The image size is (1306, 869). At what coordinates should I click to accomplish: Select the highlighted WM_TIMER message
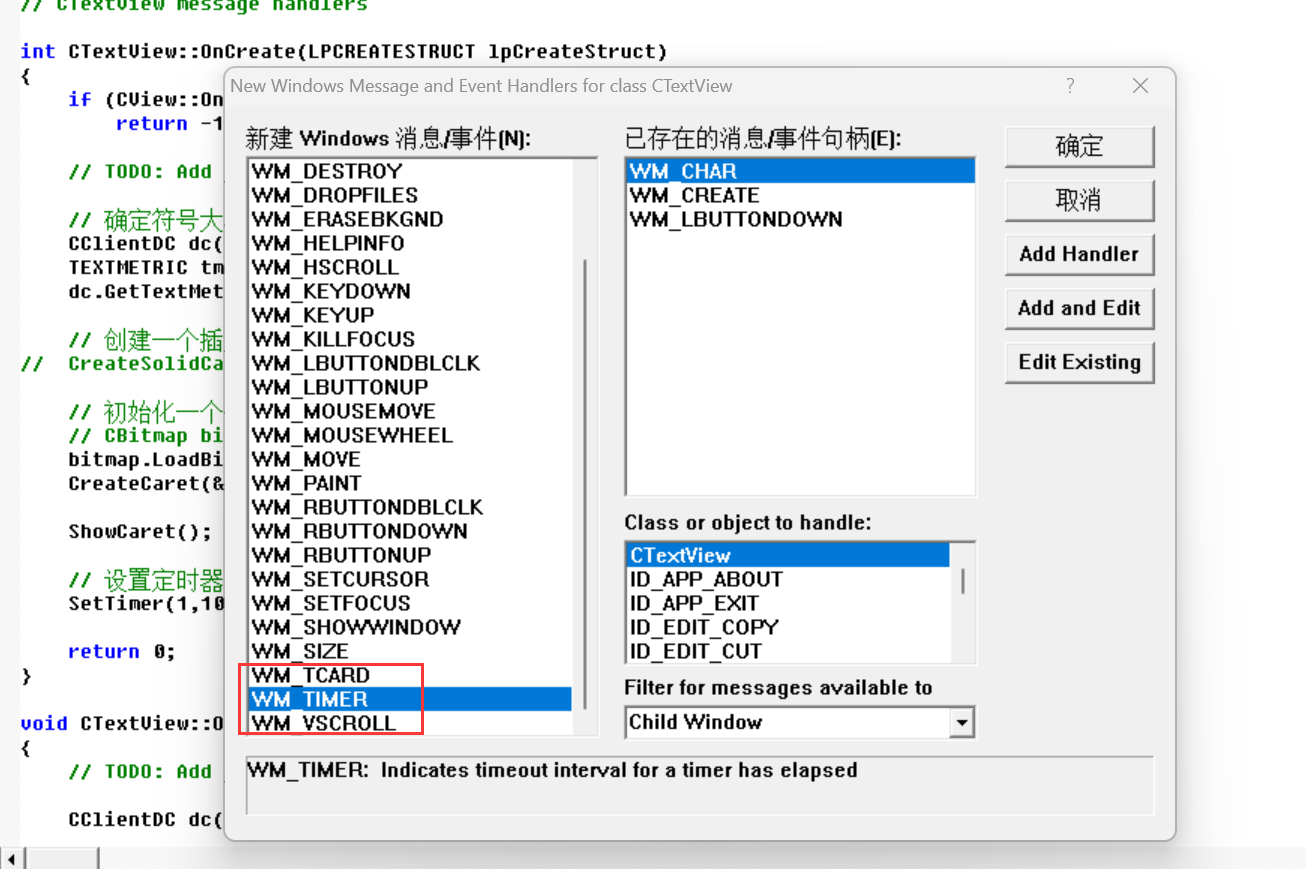click(x=410, y=699)
